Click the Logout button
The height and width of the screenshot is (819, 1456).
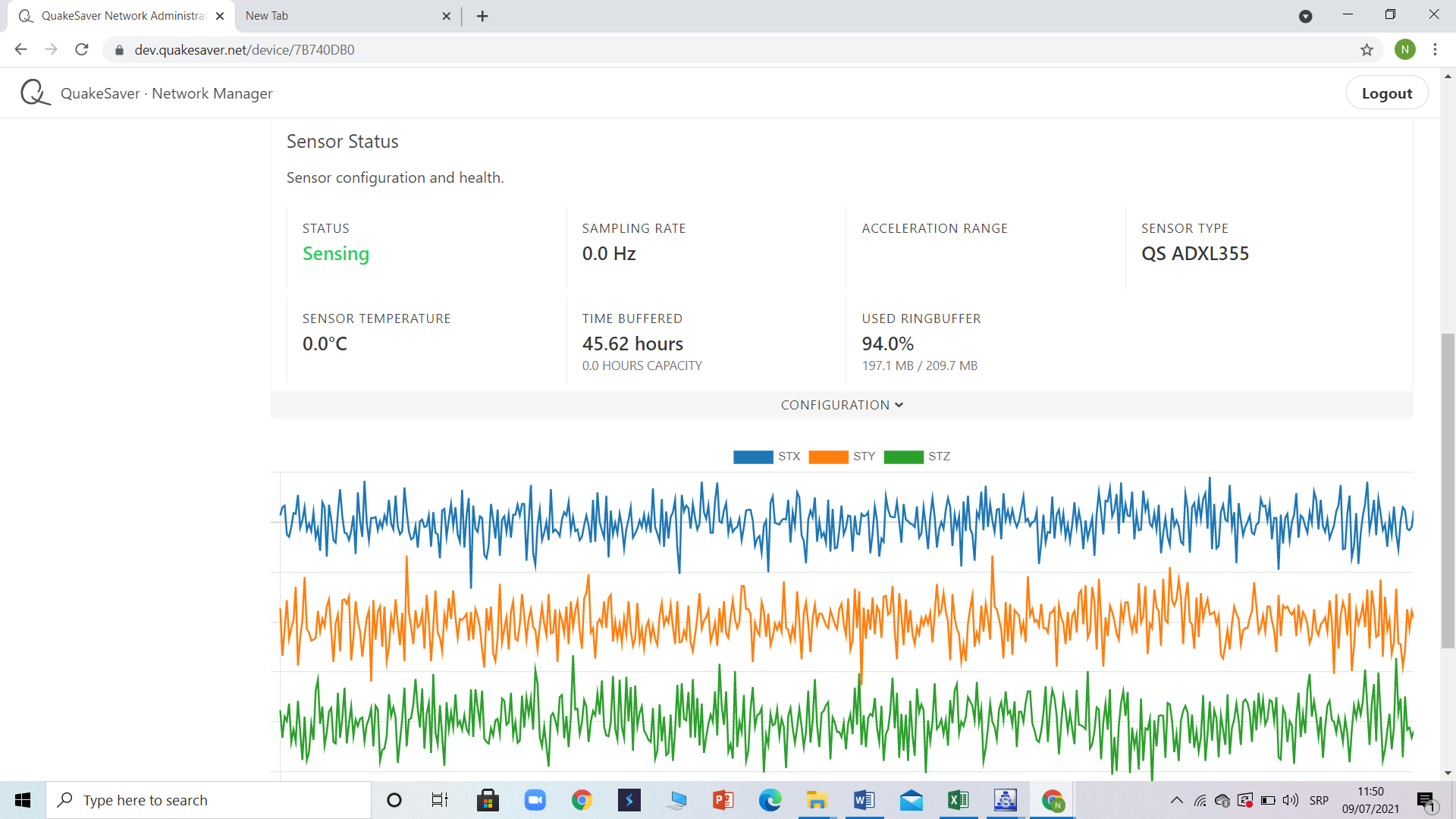click(x=1387, y=93)
